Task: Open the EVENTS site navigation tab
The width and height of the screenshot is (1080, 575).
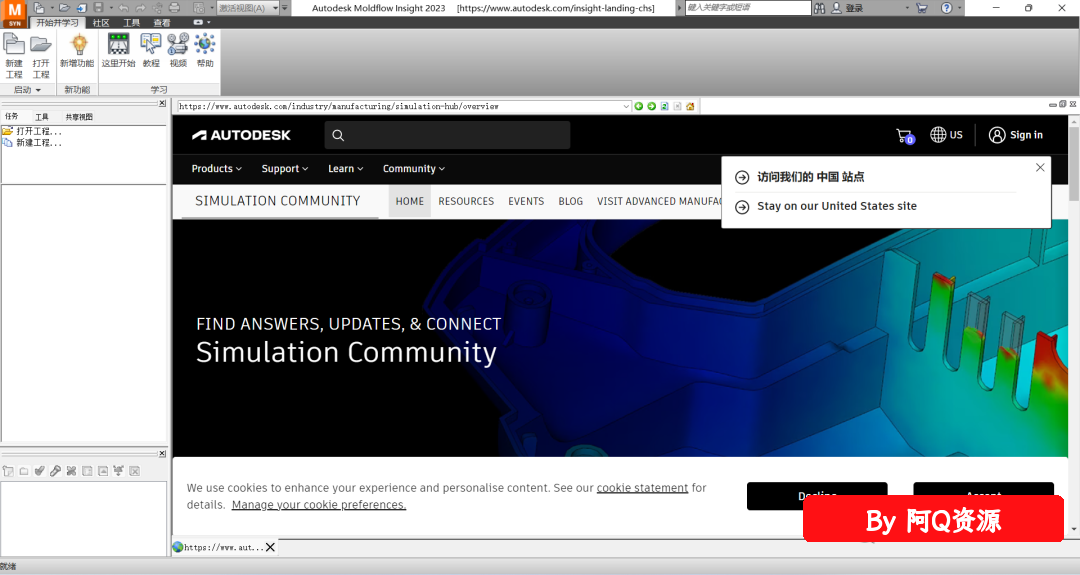Action: 526,201
